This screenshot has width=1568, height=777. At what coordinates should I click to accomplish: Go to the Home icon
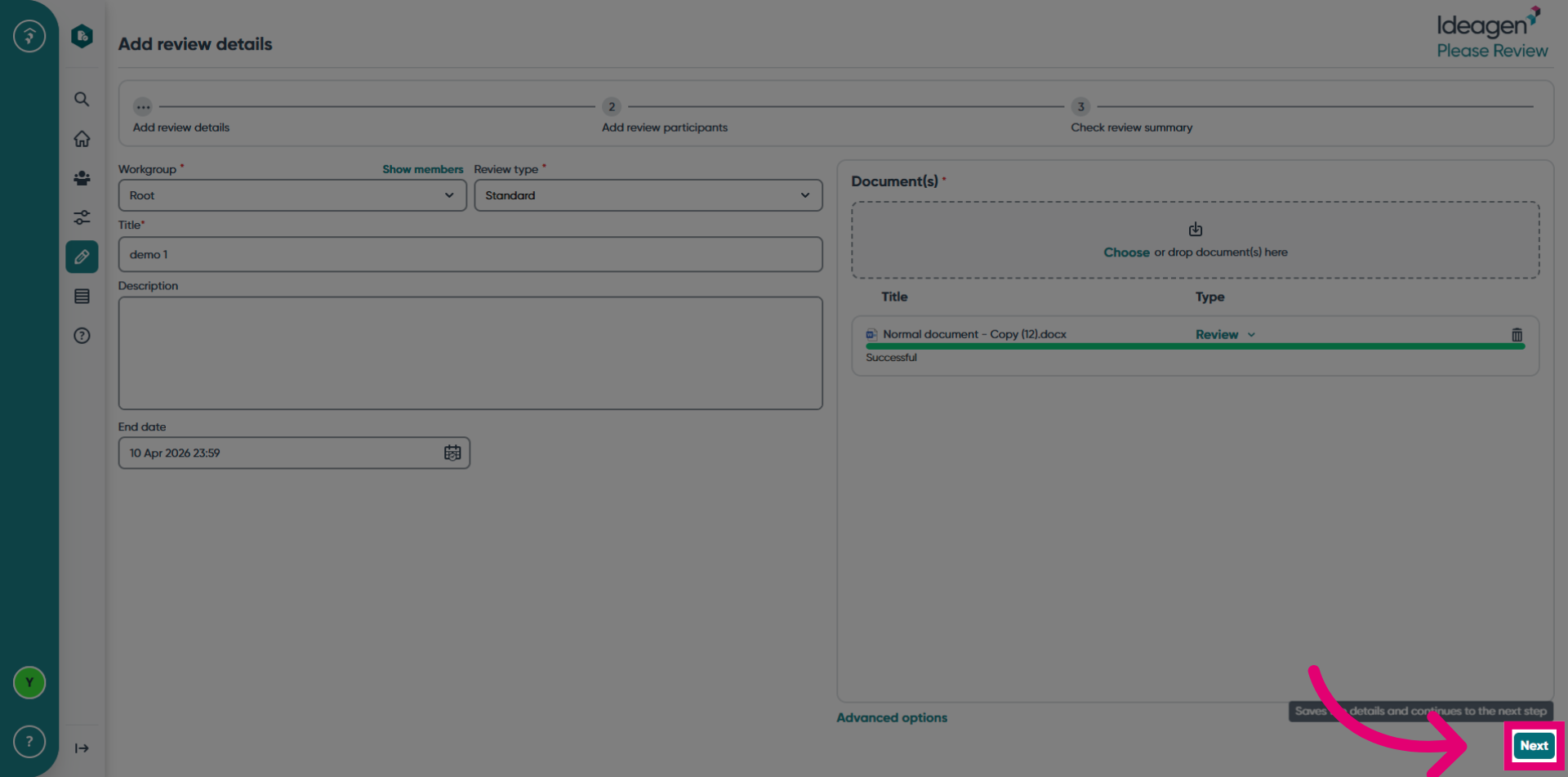click(x=82, y=139)
